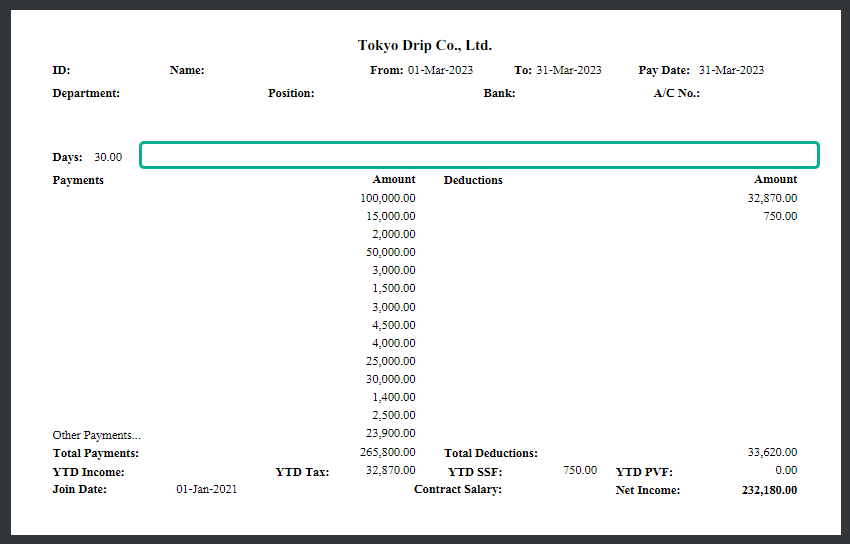850x544 pixels.
Task: Click the YTD Tax value "32,870.00"
Action: (391, 470)
